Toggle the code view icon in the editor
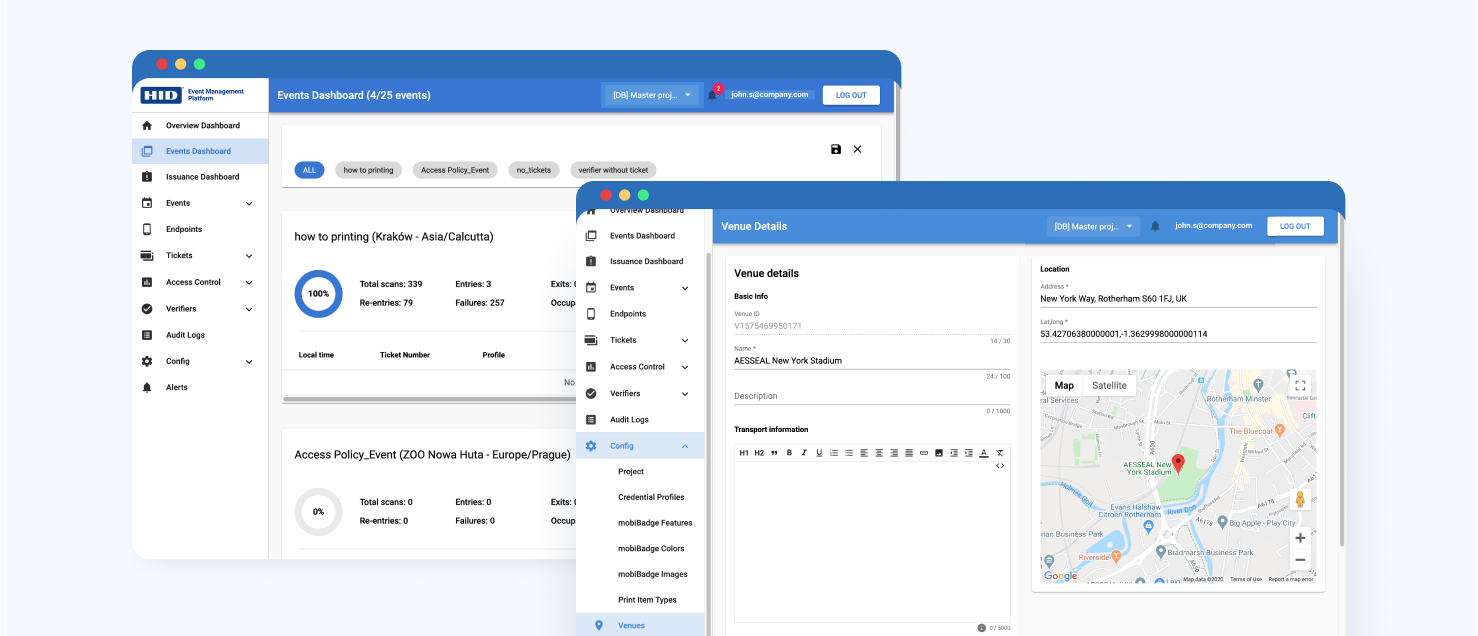This screenshot has width=1478, height=636. [1000, 466]
